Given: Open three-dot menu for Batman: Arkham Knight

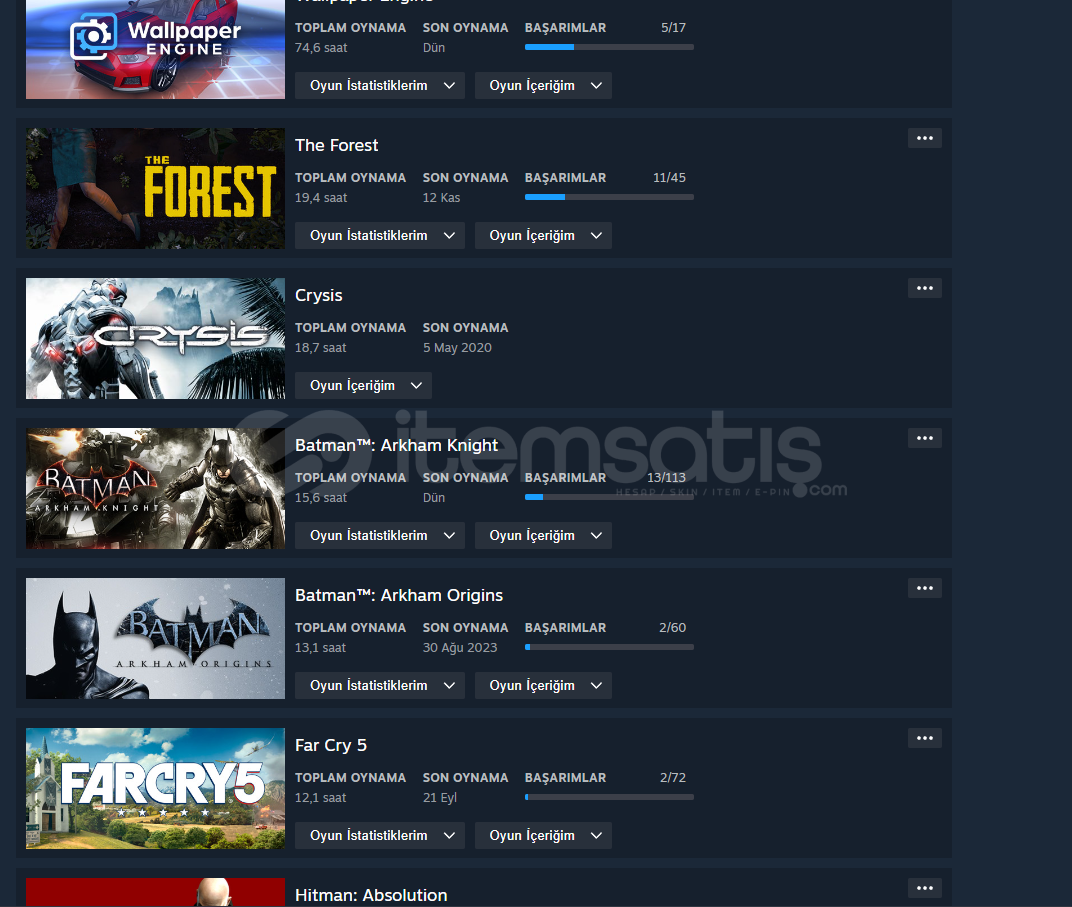Looking at the screenshot, I should (924, 438).
